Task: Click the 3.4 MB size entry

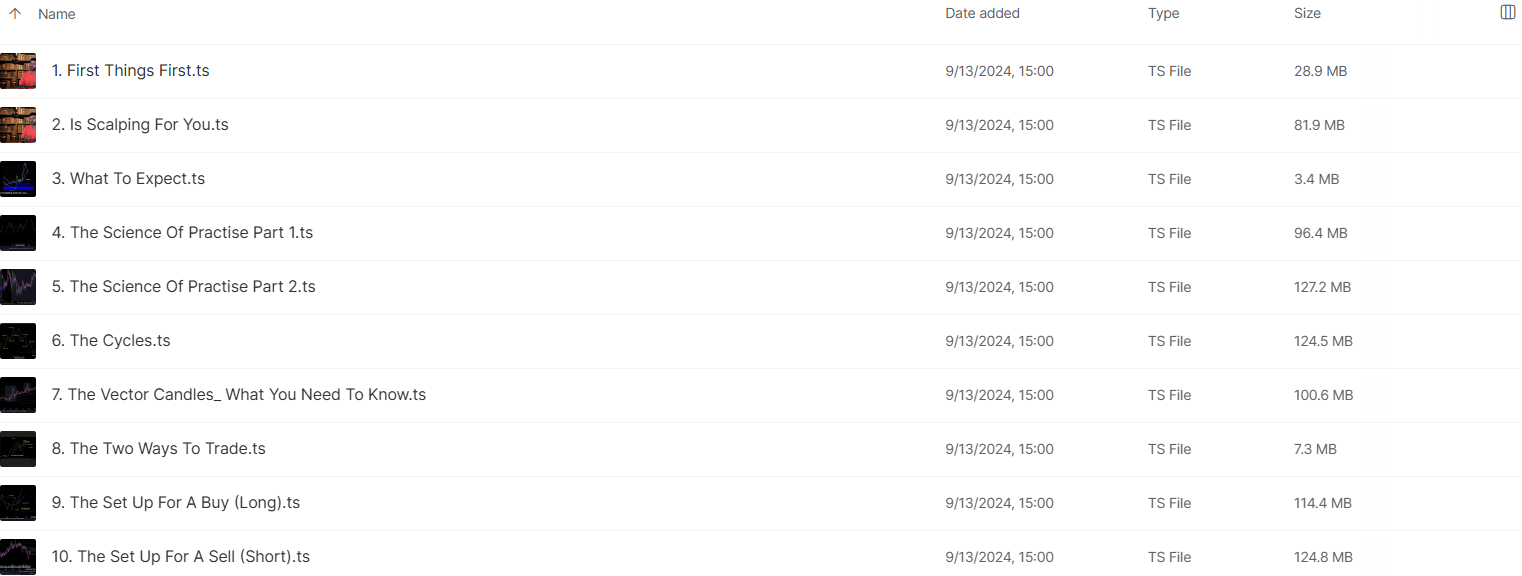Action: click(x=1316, y=179)
